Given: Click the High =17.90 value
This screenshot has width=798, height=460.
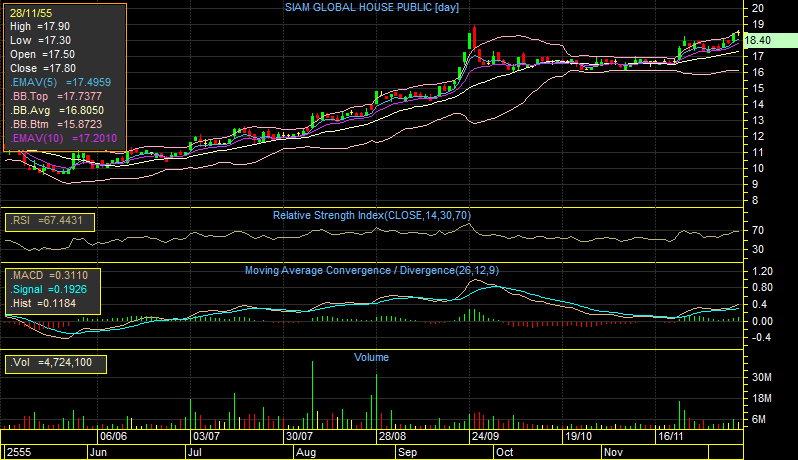Looking at the screenshot, I should pyautogui.click(x=40, y=26).
